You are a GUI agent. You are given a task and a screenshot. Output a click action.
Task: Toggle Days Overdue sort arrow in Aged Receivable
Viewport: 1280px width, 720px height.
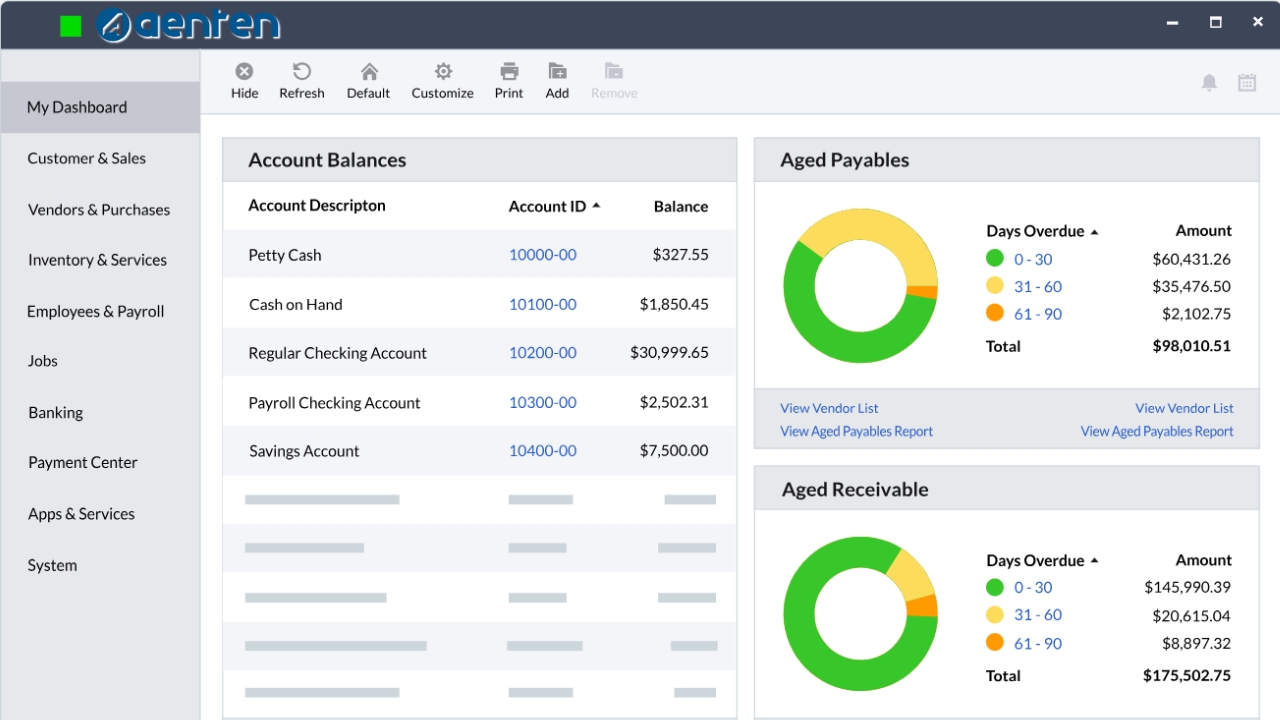(x=1094, y=561)
